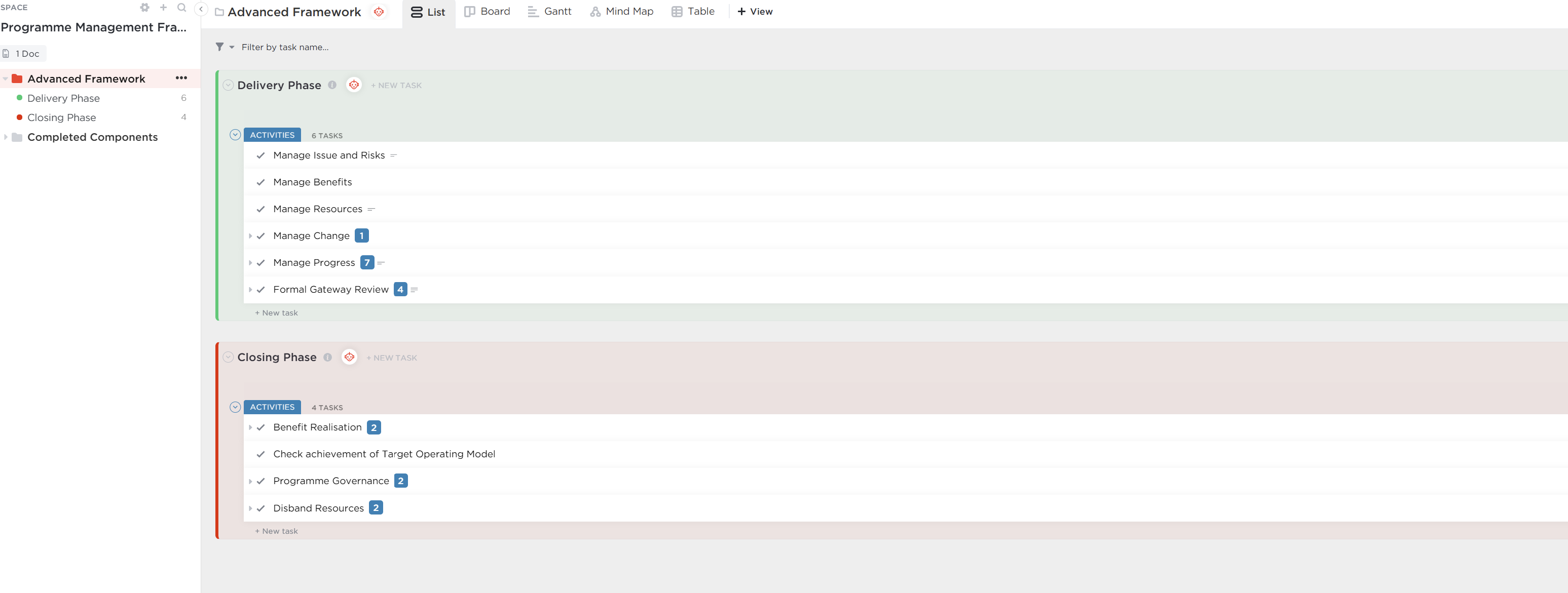1568x593 pixels.
Task: Switch to the Mind Map tab
Action: tap(621, 12)
